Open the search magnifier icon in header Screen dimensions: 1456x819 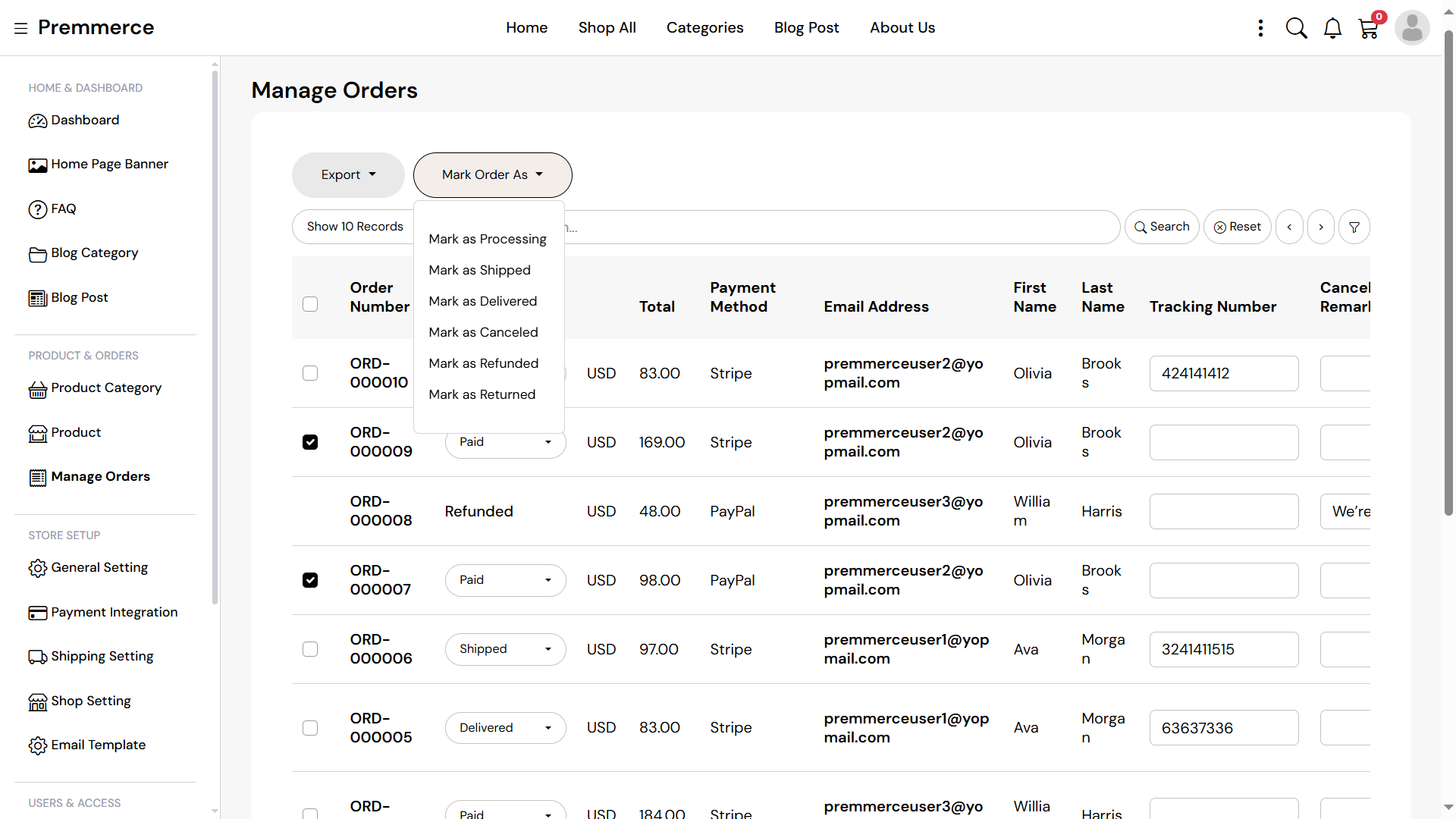pyautogui.click(x=1296, y=28)
